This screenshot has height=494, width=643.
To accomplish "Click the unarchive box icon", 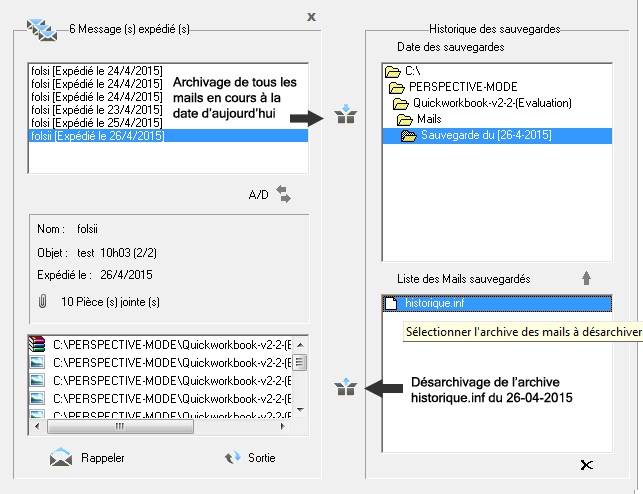I will point(345,387).
